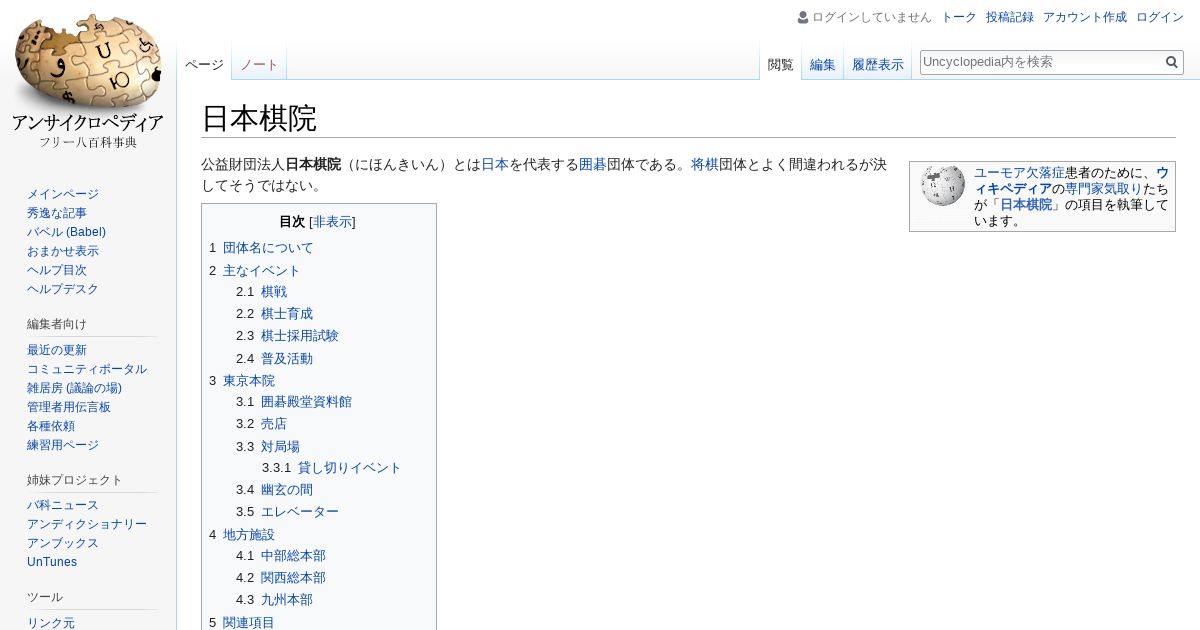This screenshot has width=1200, height=630.
Task: Click リンク元 under ツール
Action: click(51, 622)
